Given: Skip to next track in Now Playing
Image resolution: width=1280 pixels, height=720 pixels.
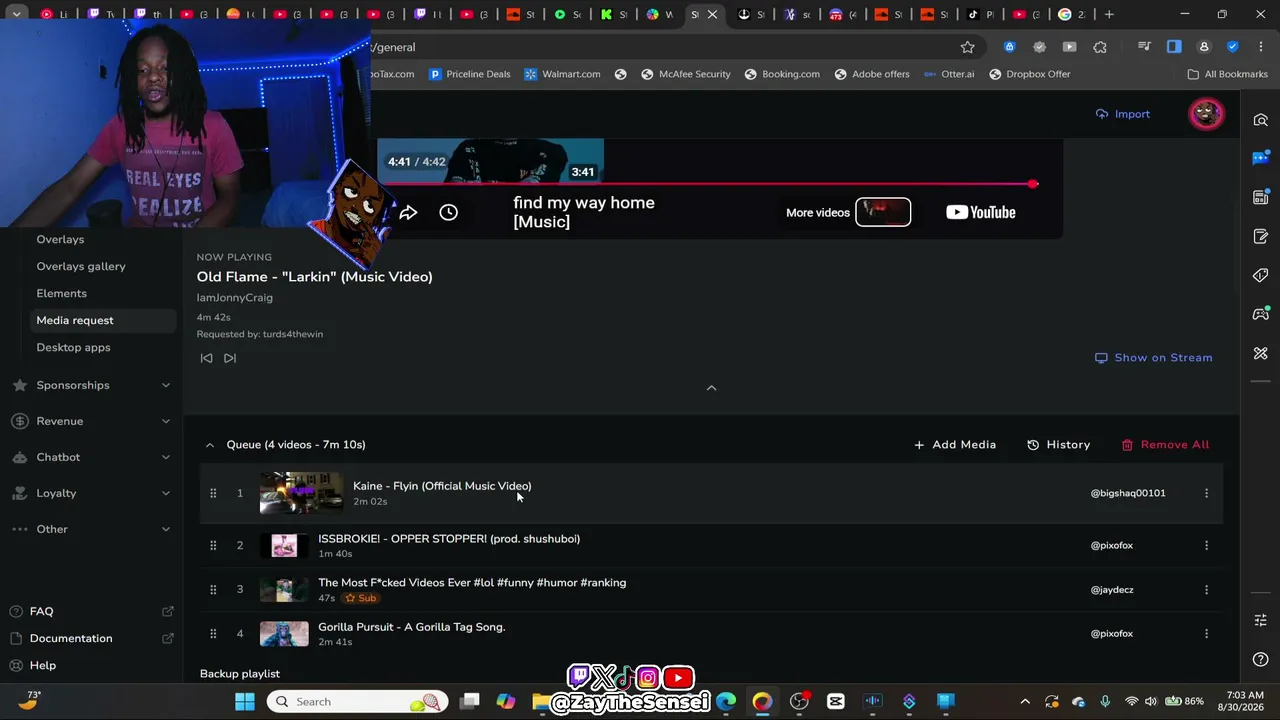Looking at the screenshot, I should tap(230, 358).
